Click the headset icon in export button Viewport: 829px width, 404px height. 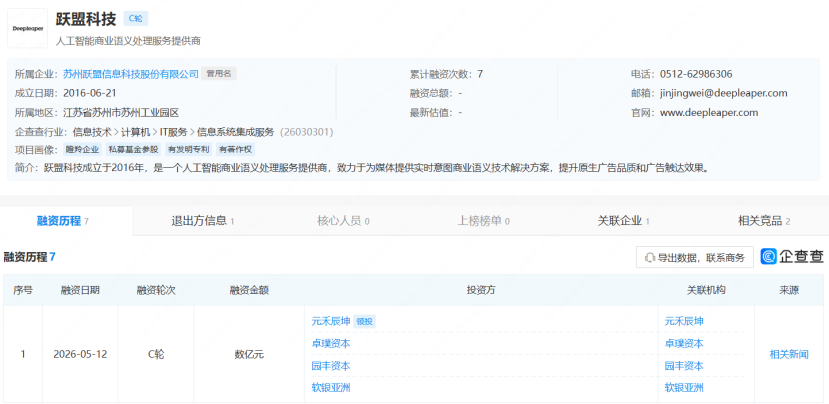(650, 258)
